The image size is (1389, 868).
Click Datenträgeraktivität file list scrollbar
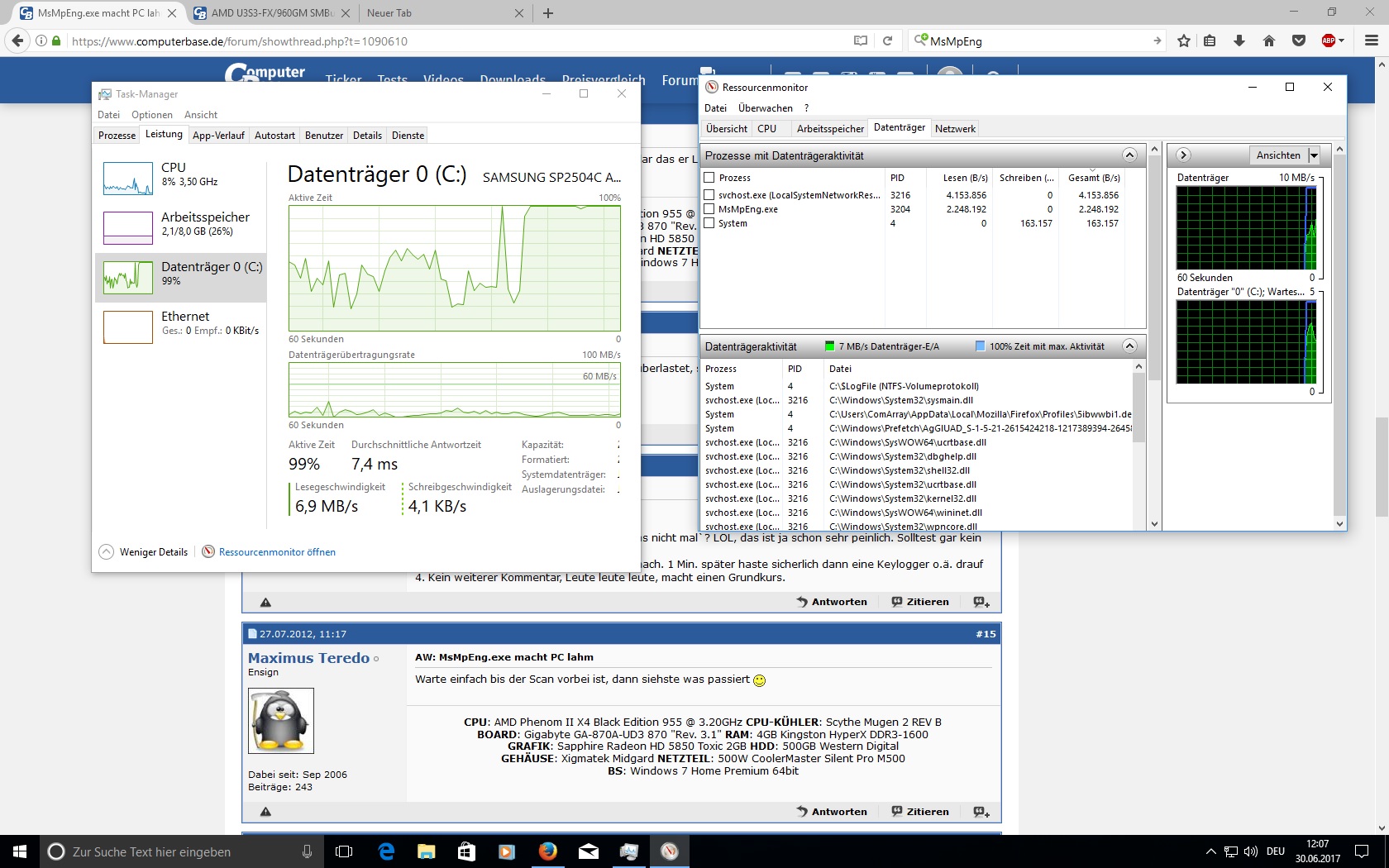point(1138,446)
